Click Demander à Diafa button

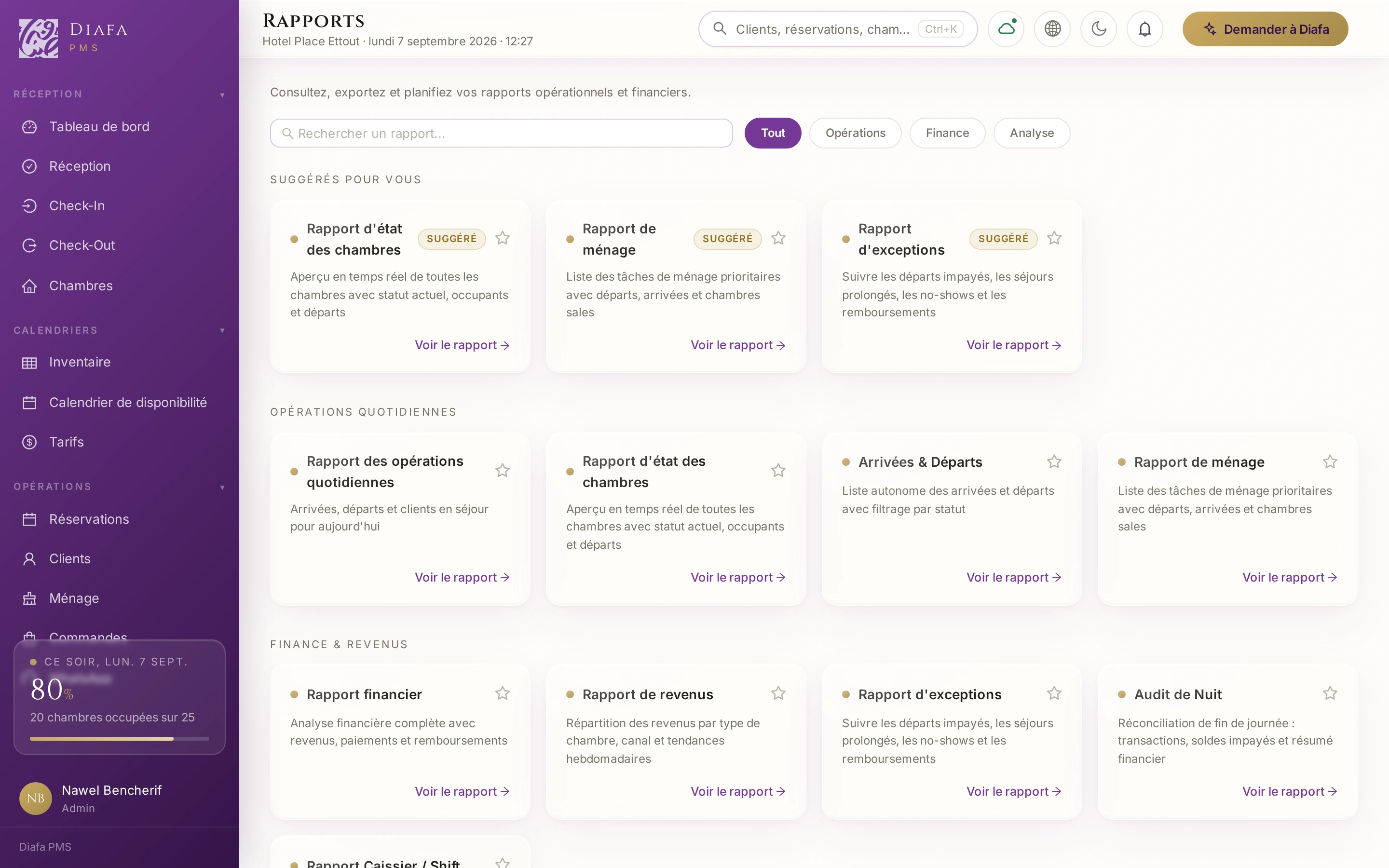coord(1265,29)
